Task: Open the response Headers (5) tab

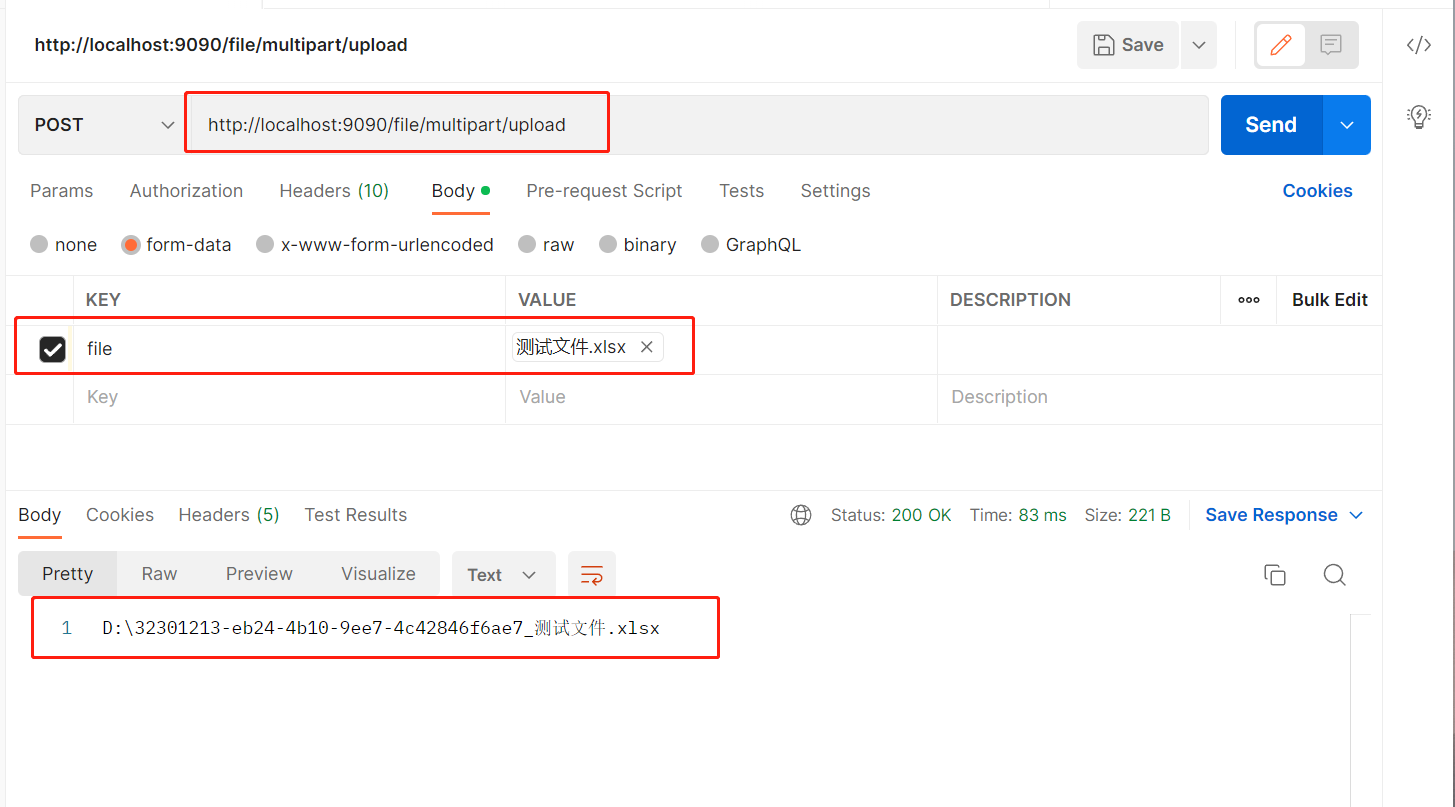Action: 229,515
